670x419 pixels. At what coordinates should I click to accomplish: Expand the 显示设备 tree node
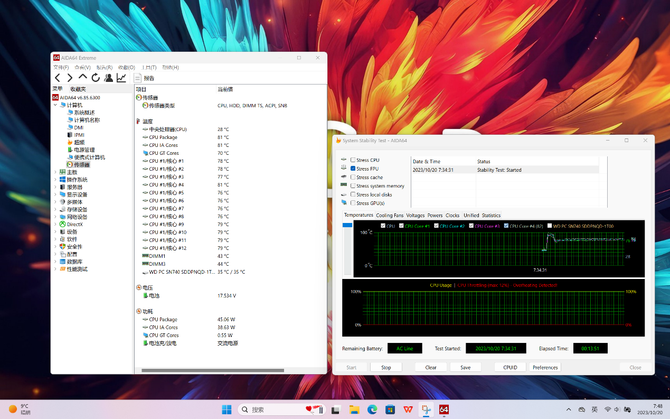click(55, 194)
